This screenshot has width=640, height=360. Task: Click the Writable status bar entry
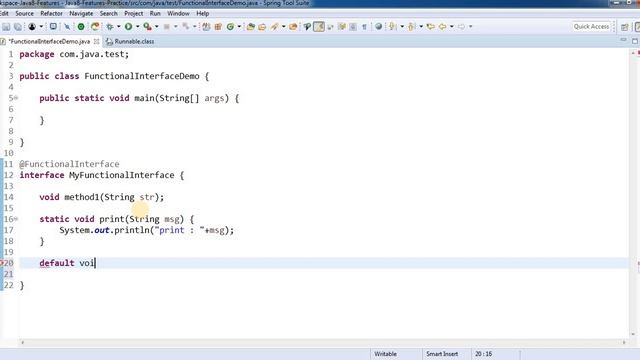pyautogui.click(x=385, y=354)
